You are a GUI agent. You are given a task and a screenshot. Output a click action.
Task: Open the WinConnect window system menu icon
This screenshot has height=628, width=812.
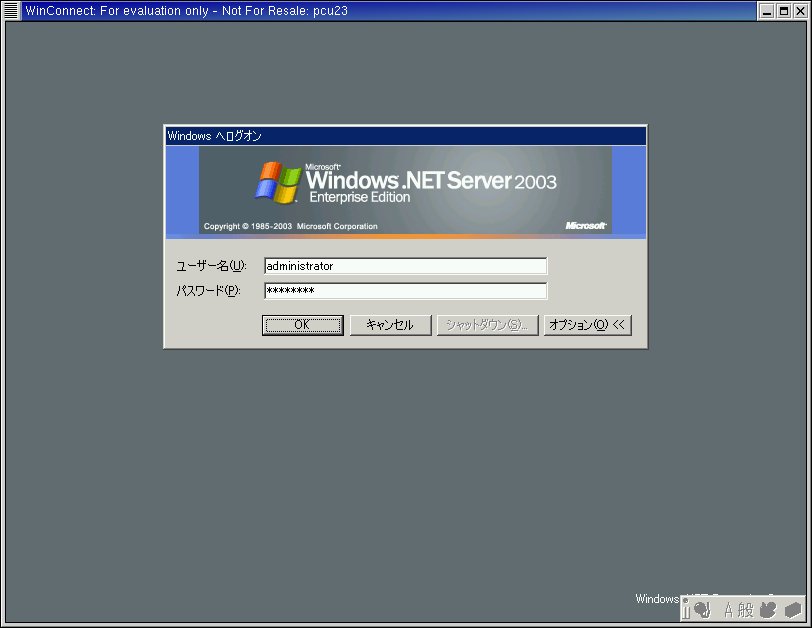(x=10, y=10)
